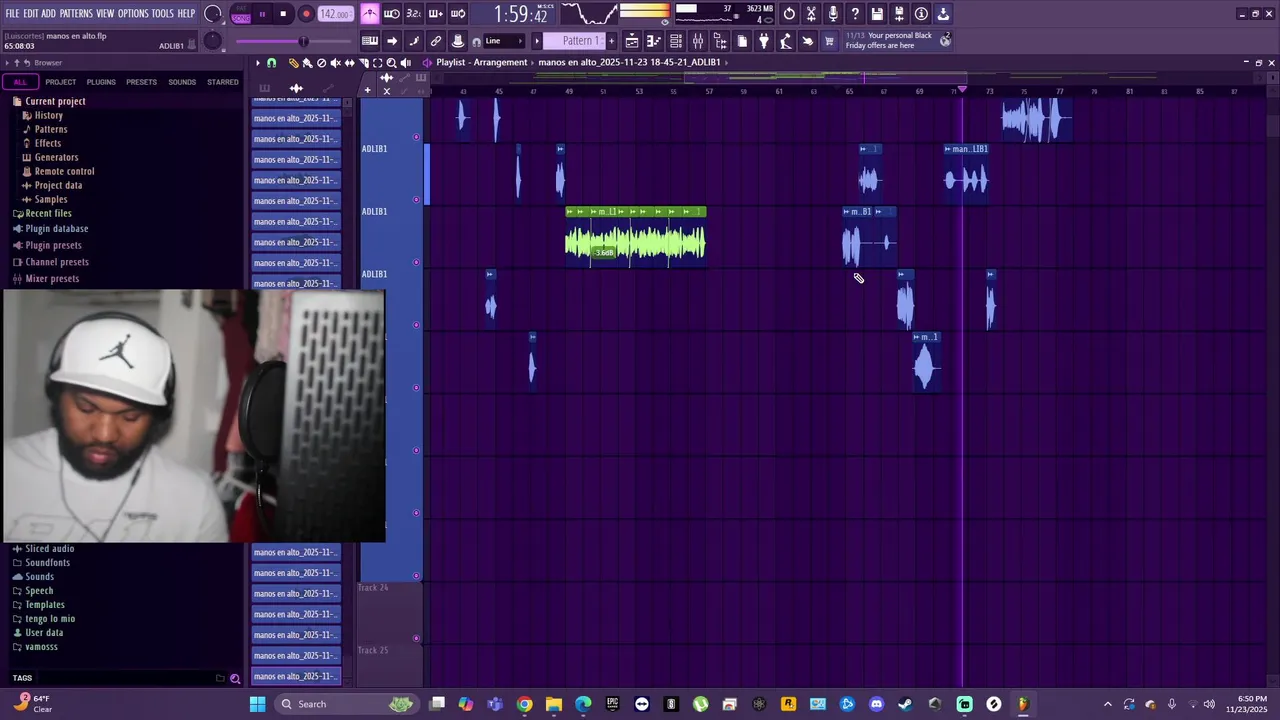Select the Select tool in playlist toolbar
The height and width of the screenshot is (720, 1280).
tap(378, 63)
